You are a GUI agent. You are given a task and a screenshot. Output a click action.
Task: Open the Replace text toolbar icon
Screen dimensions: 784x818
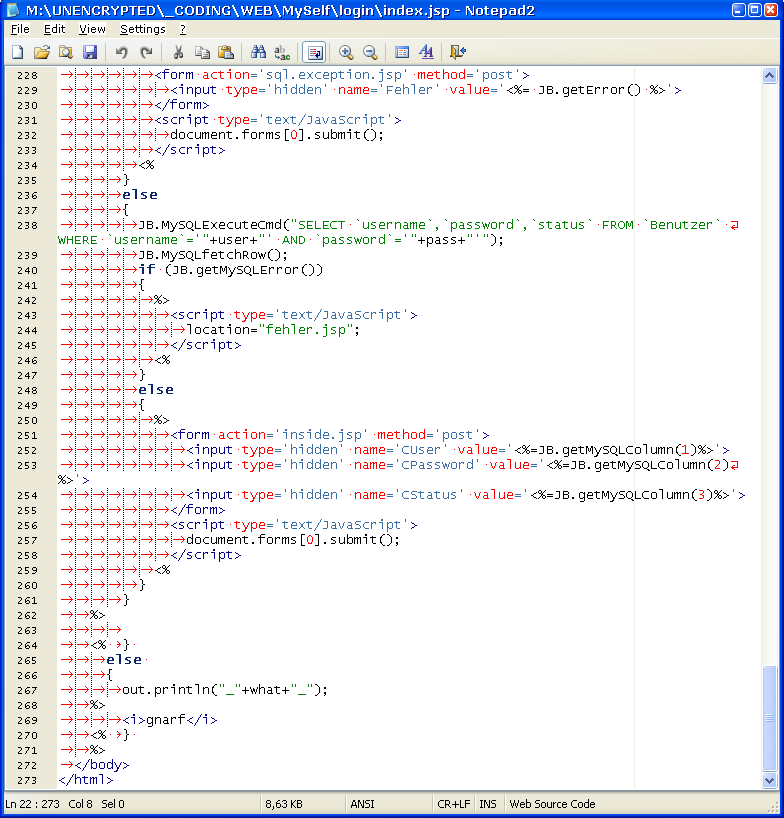click(x=282, y=52)
